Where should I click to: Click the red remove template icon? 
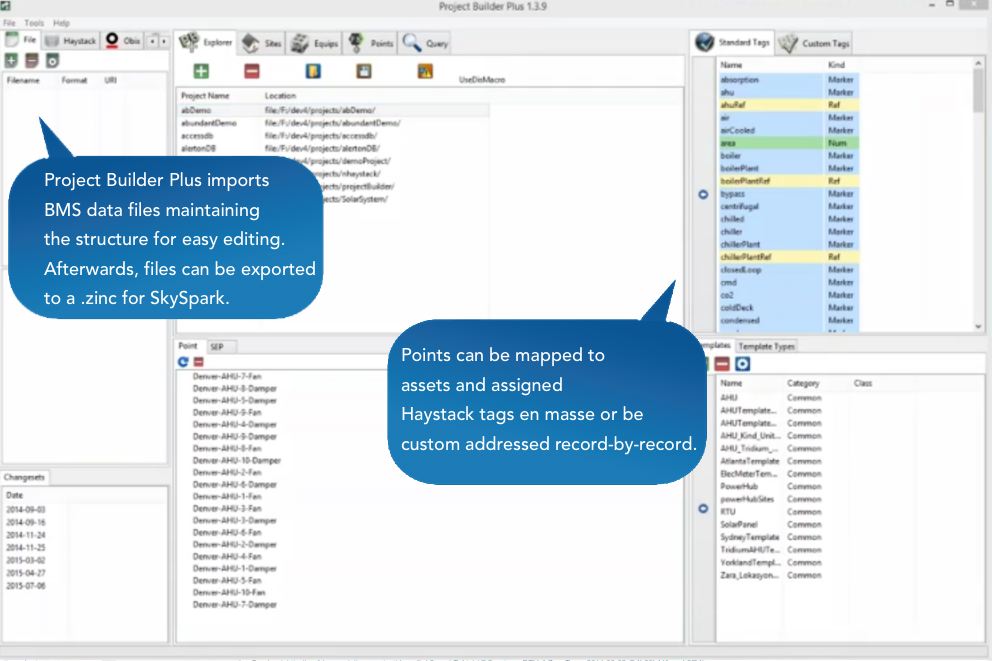point(722,364)
